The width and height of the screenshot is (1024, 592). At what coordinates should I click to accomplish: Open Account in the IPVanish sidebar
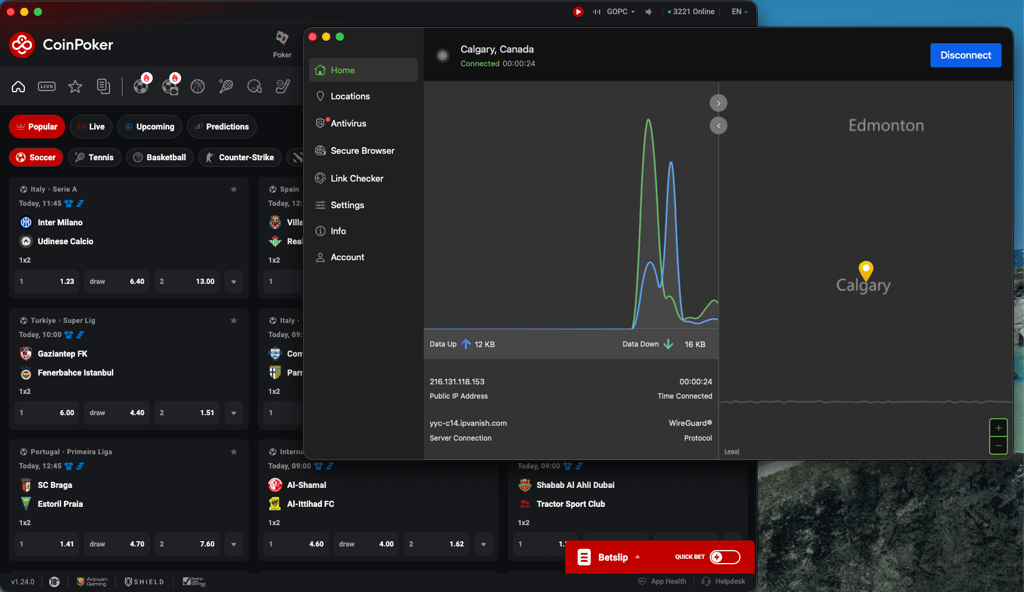[x=363, y=257]
